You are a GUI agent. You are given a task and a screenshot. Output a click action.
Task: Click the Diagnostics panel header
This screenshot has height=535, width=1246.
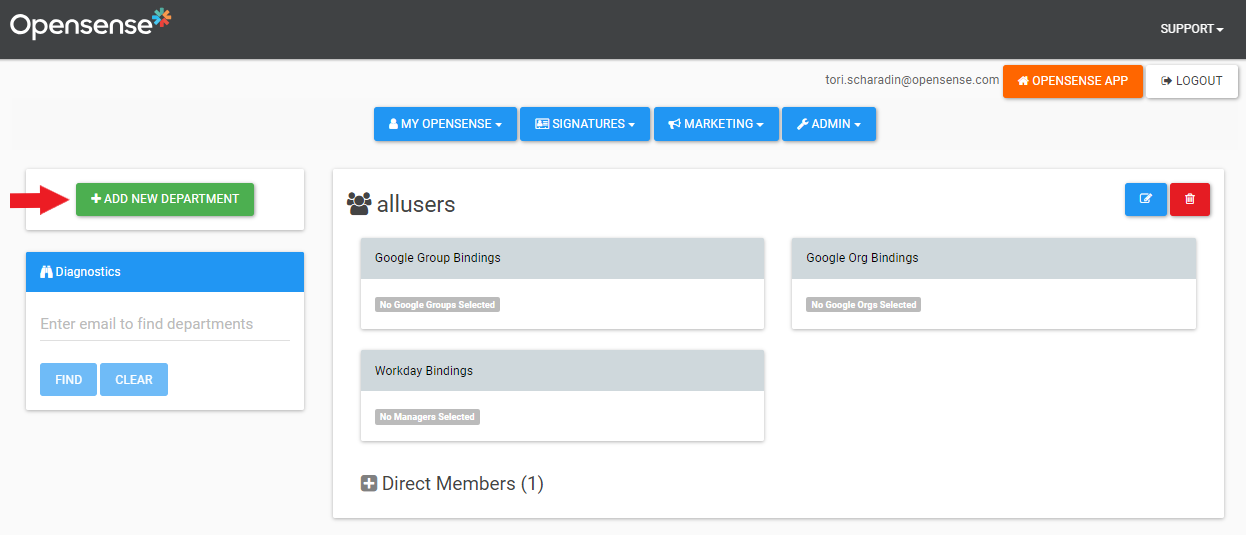click(x=165, y=272)
